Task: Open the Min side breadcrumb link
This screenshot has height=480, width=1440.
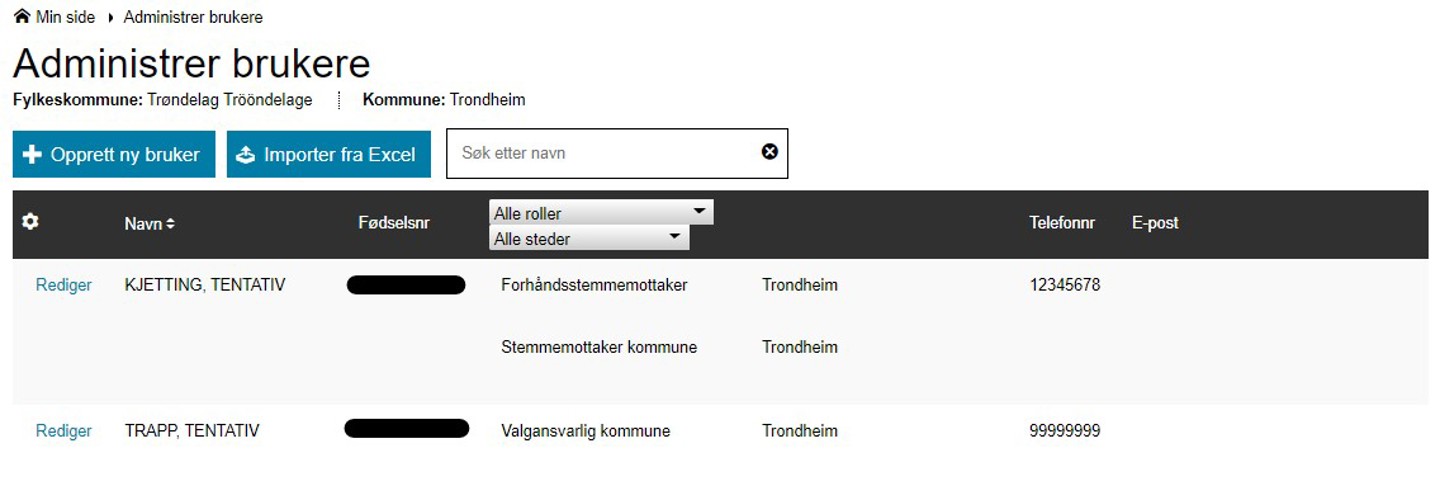Action: click(x=65, y=17)
